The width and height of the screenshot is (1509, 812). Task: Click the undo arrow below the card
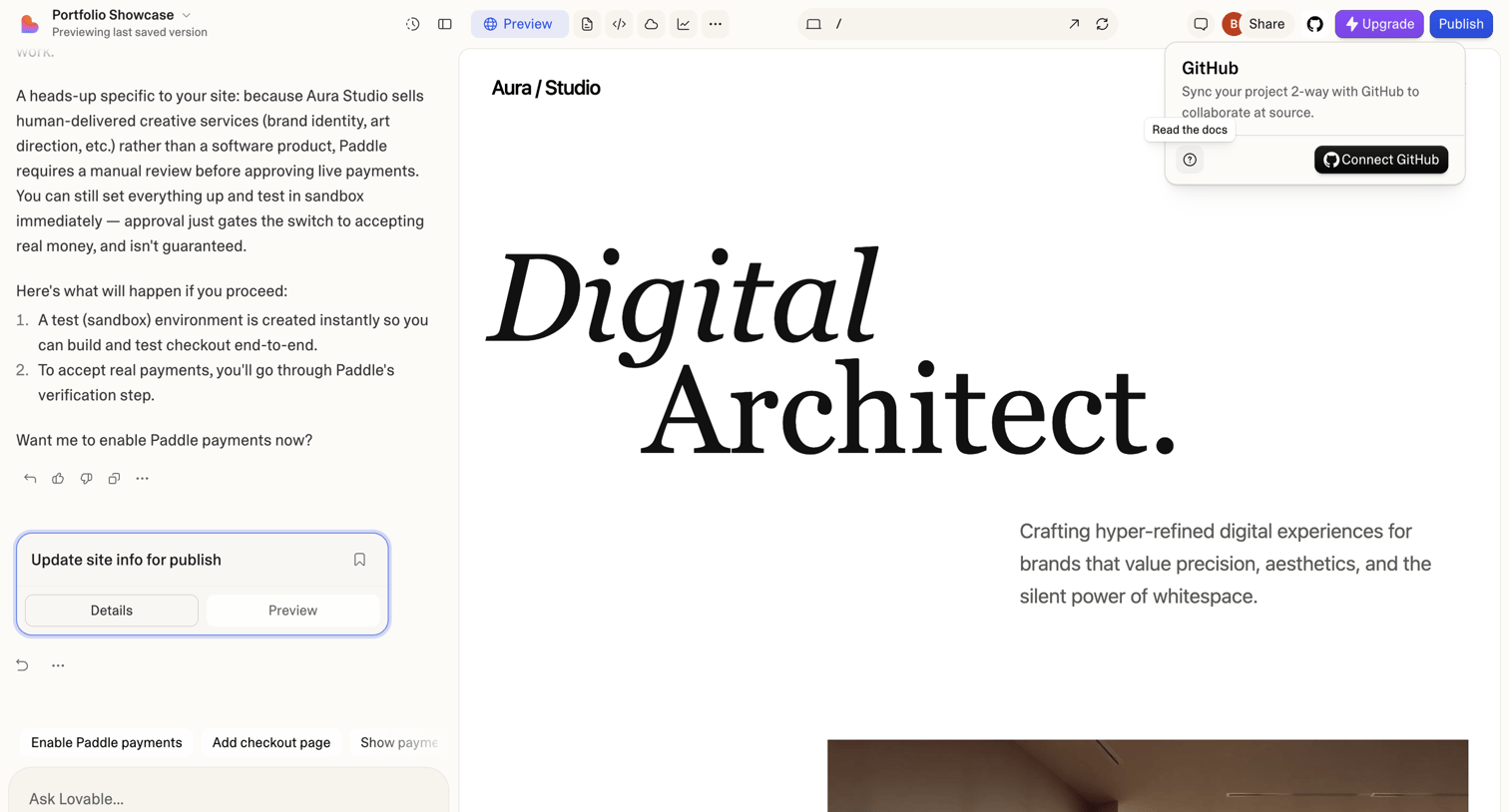(22, 665)
